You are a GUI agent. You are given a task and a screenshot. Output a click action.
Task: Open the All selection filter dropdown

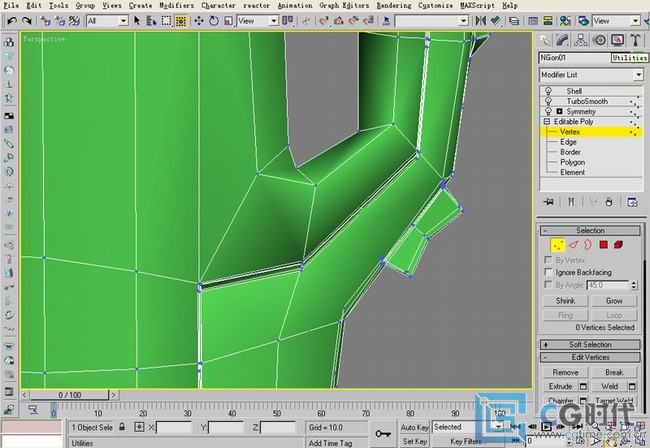[x=123, y=21]
